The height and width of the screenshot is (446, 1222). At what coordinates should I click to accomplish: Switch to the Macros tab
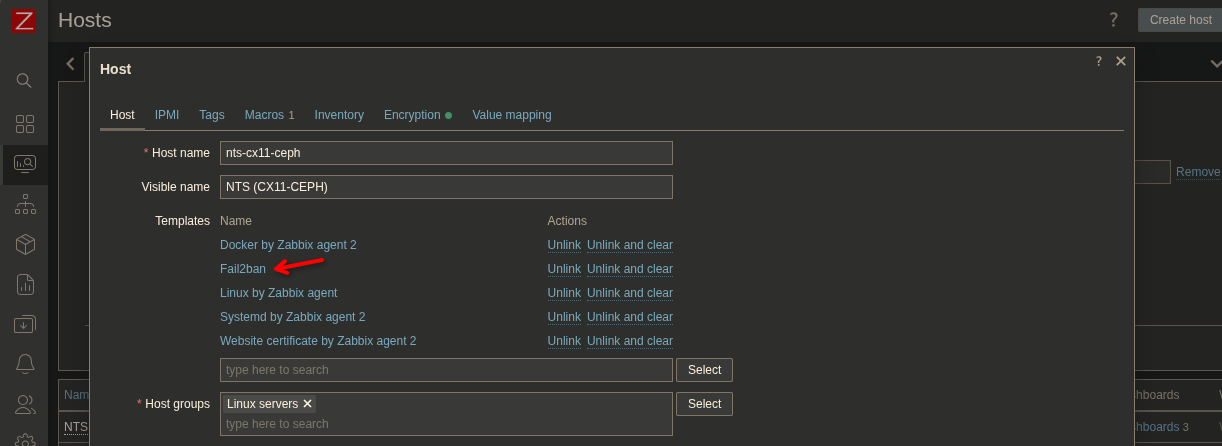(x=269, y=115)
